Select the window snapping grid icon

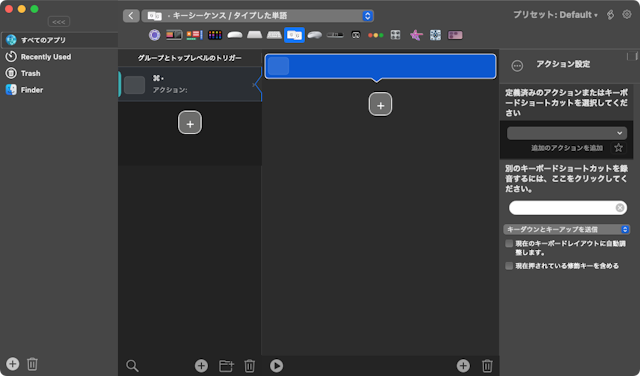[395, 35]
